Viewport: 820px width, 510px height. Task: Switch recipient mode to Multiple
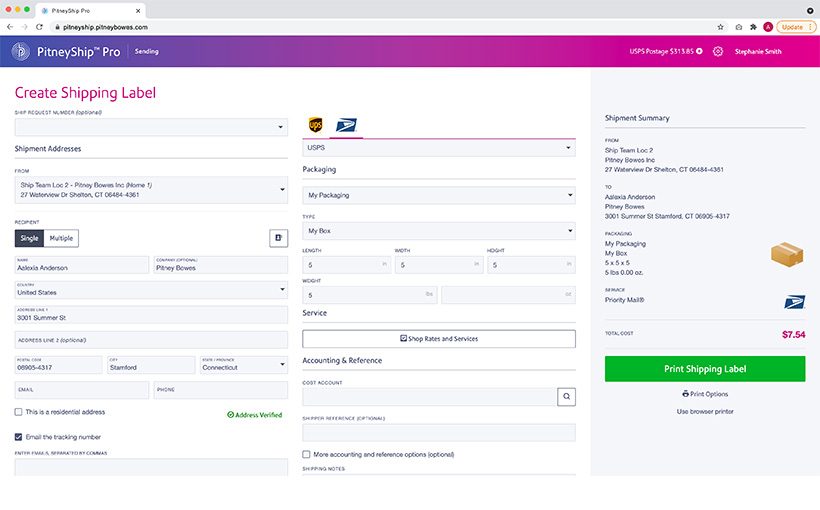(x=61, y=238)
